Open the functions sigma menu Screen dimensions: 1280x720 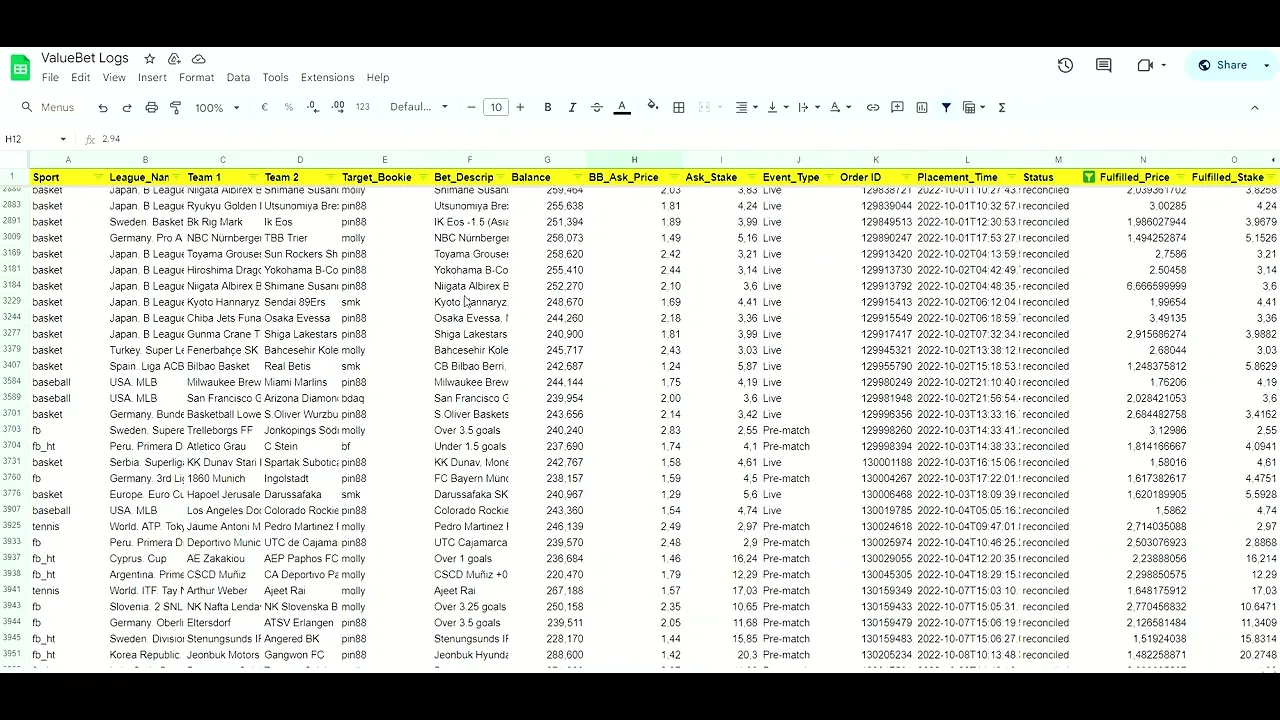1002,107
